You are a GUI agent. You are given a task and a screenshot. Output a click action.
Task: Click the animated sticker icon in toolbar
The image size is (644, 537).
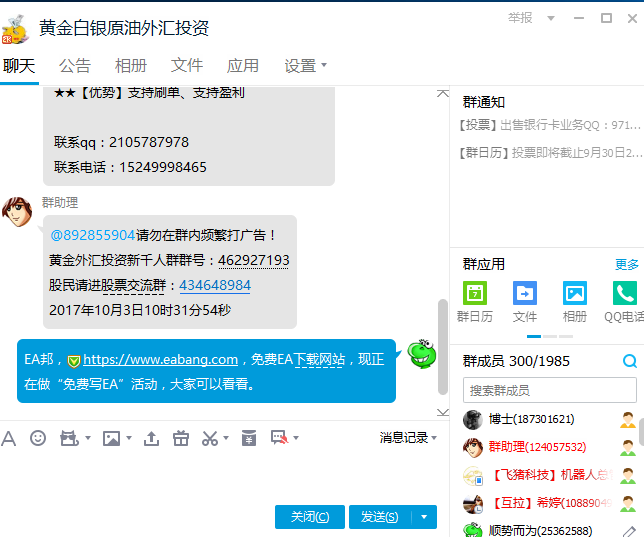69,438
